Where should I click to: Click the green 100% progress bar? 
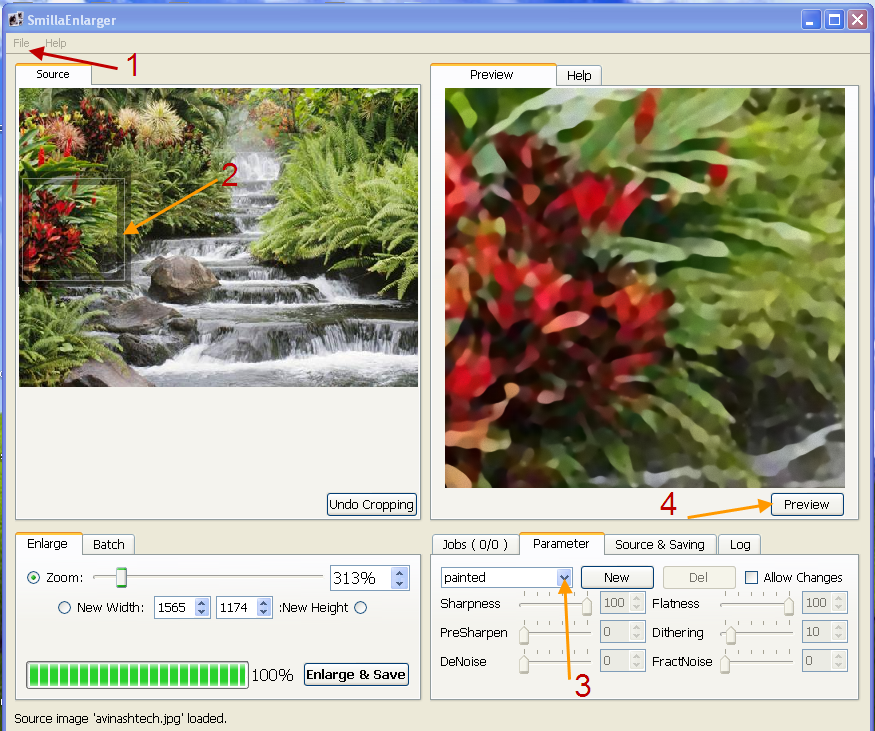[x=137, y=675]
